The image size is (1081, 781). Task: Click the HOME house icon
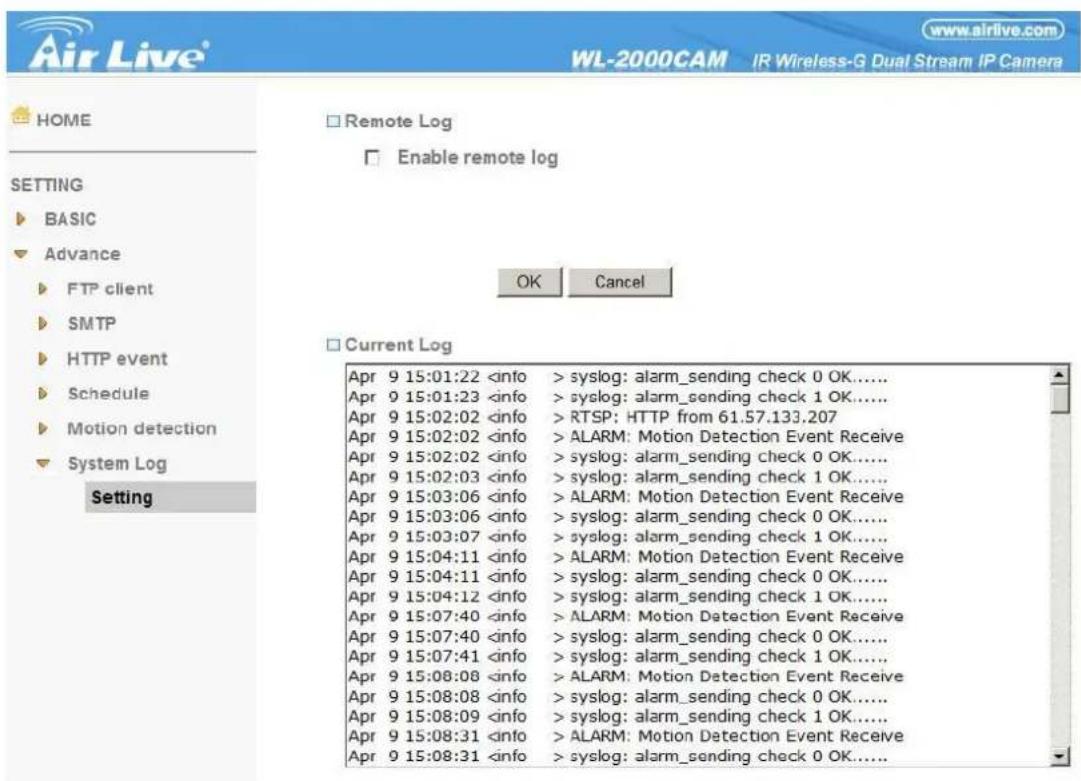21,116
